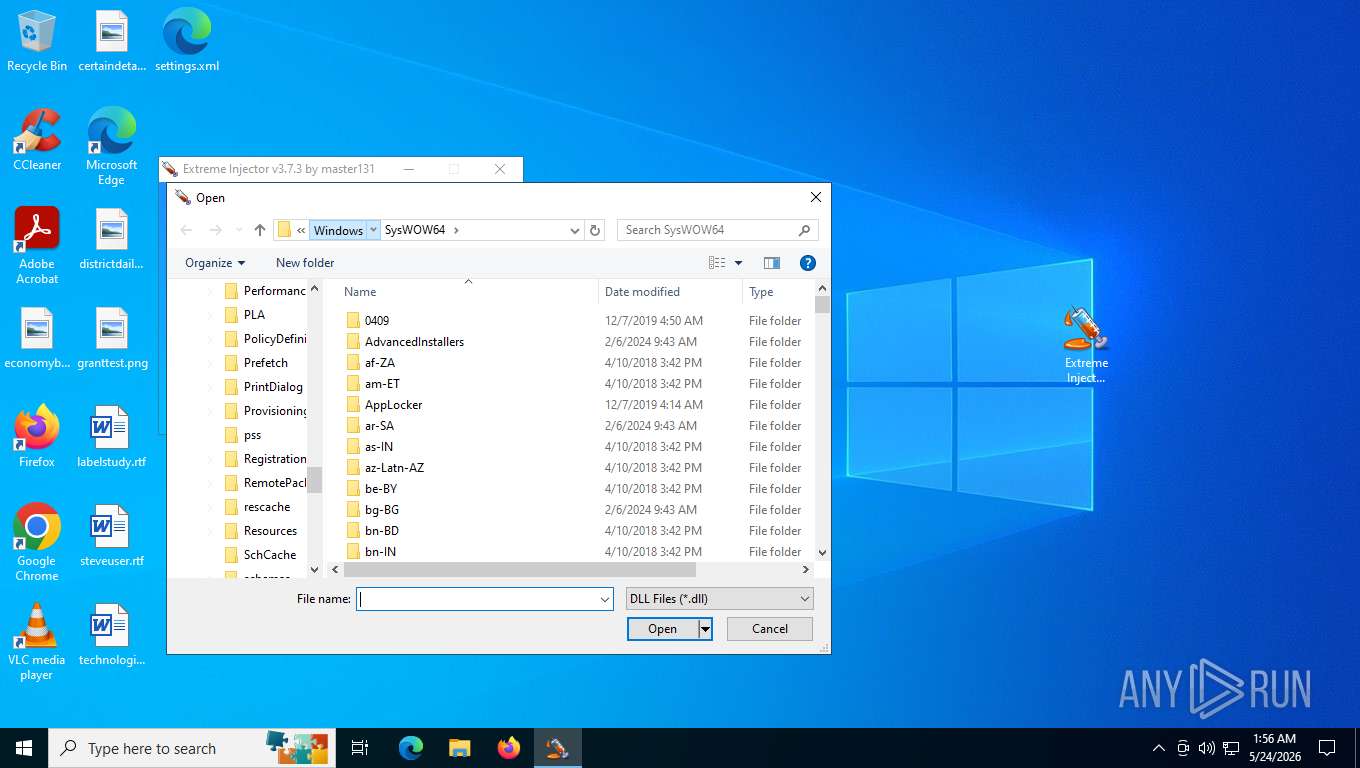Click the taskbar search box

[x=190, y=748]
